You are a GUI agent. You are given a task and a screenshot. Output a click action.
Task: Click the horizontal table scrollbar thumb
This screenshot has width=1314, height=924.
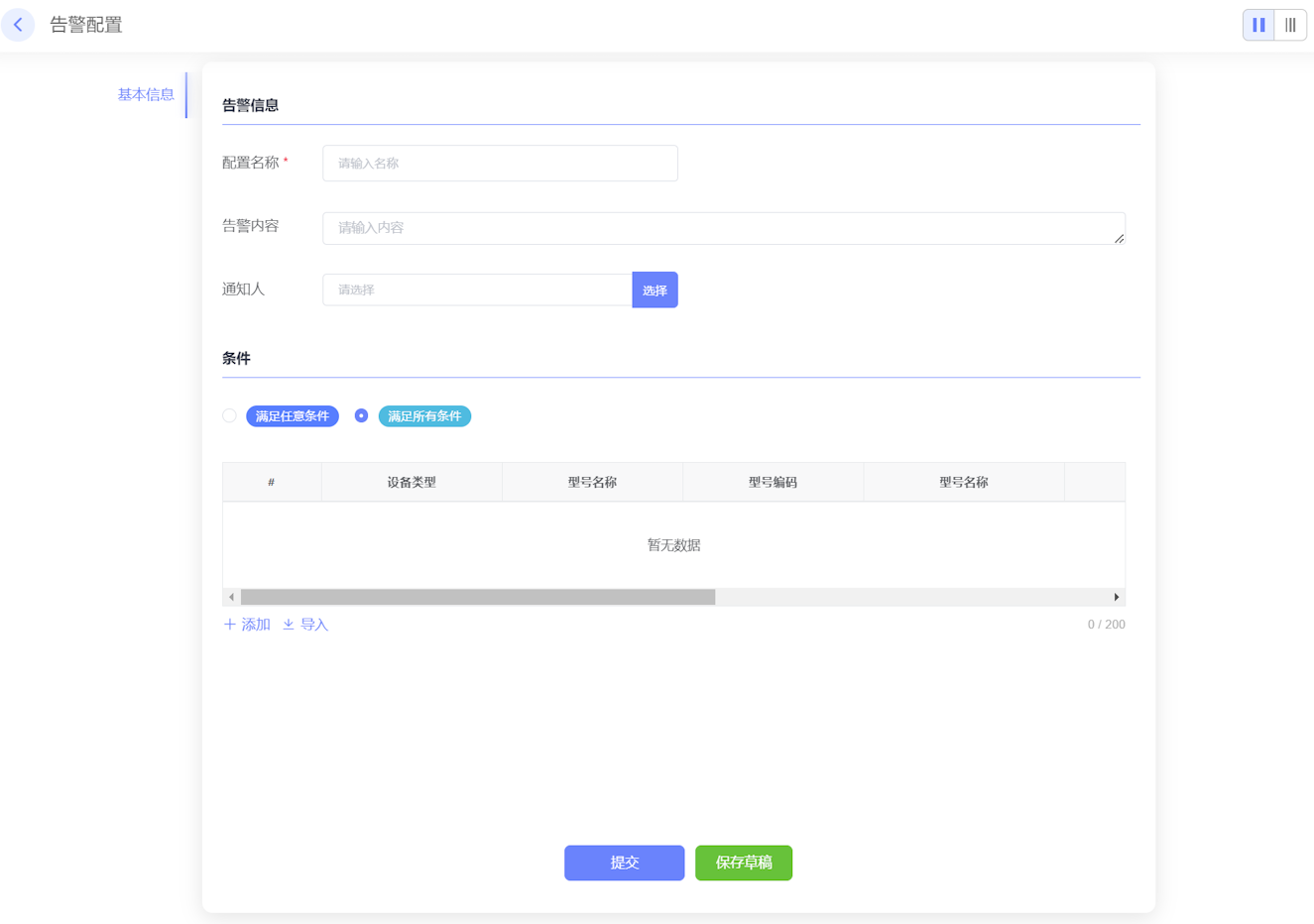click(477, 597)
